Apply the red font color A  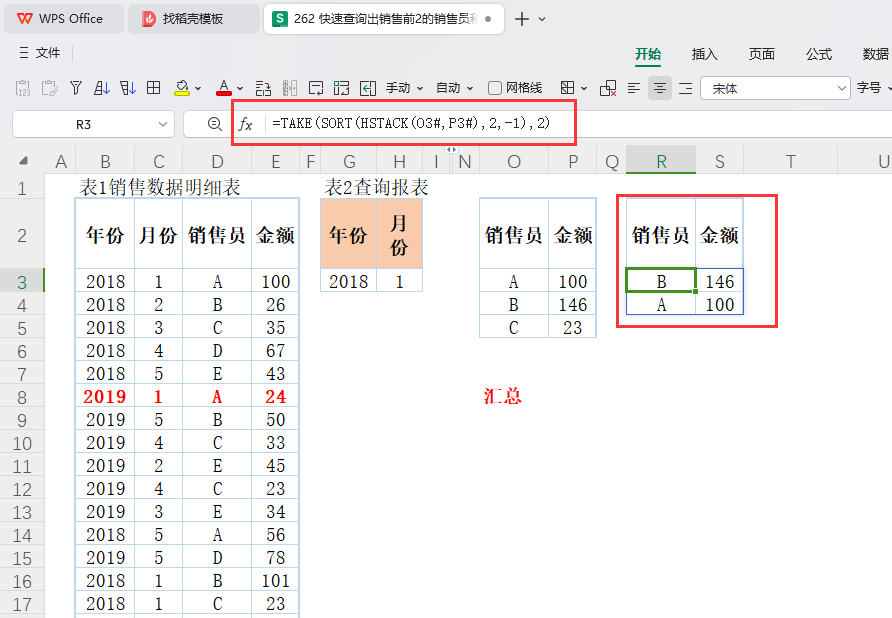point(224,88)
